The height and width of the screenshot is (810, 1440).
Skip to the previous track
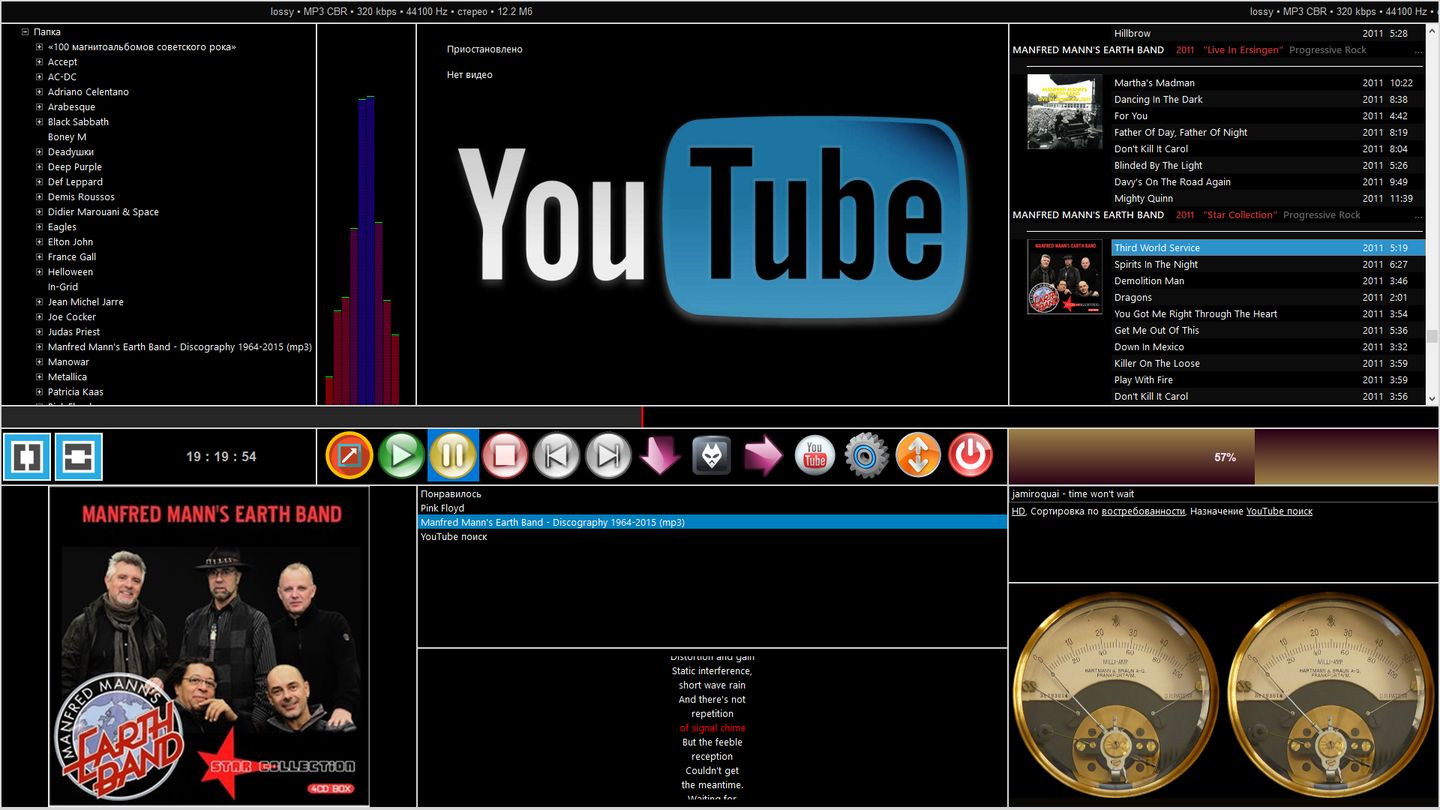pos(556,456)
